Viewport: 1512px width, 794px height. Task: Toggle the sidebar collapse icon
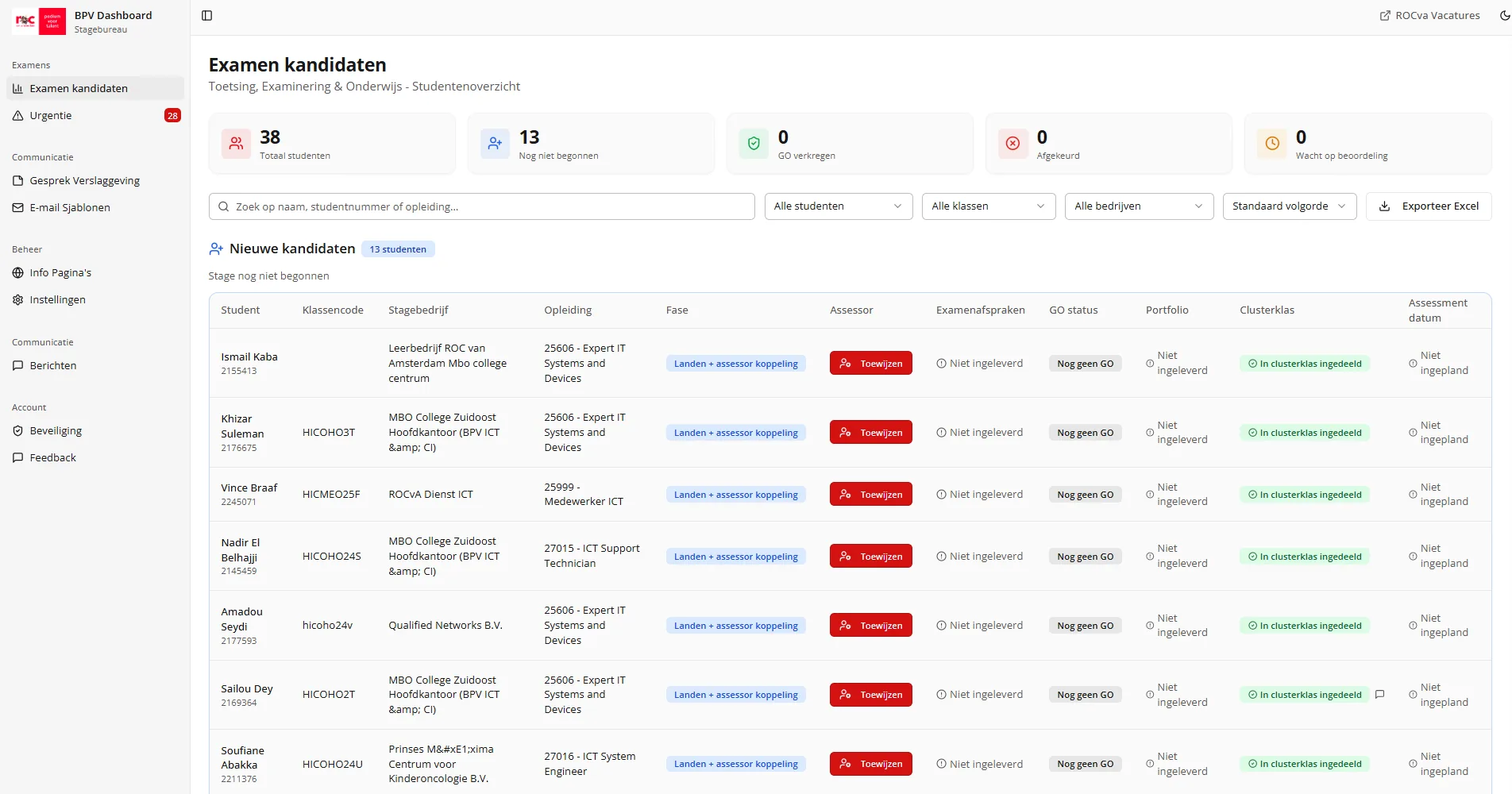coord(207,16)
